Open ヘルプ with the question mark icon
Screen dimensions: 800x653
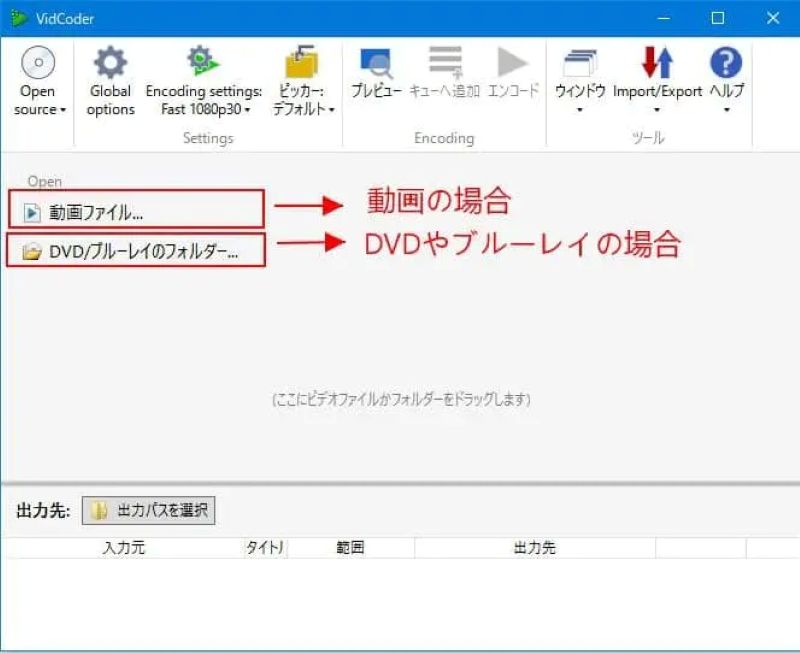tap(725, 62)
